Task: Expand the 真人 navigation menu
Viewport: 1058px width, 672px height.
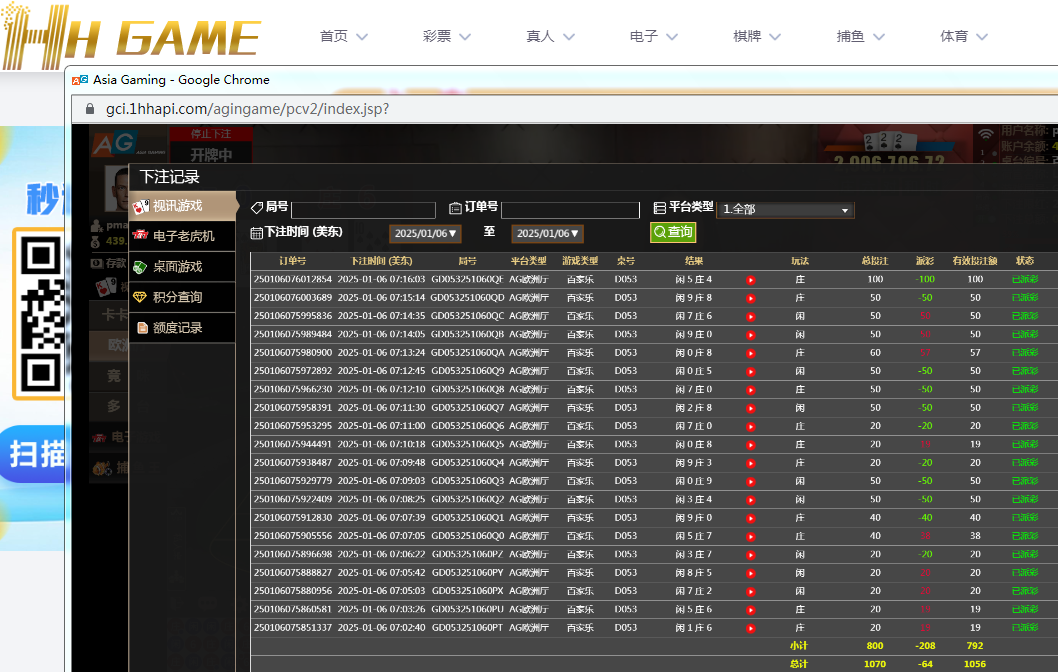Action: pyautogui.click(x=550, y=36)
